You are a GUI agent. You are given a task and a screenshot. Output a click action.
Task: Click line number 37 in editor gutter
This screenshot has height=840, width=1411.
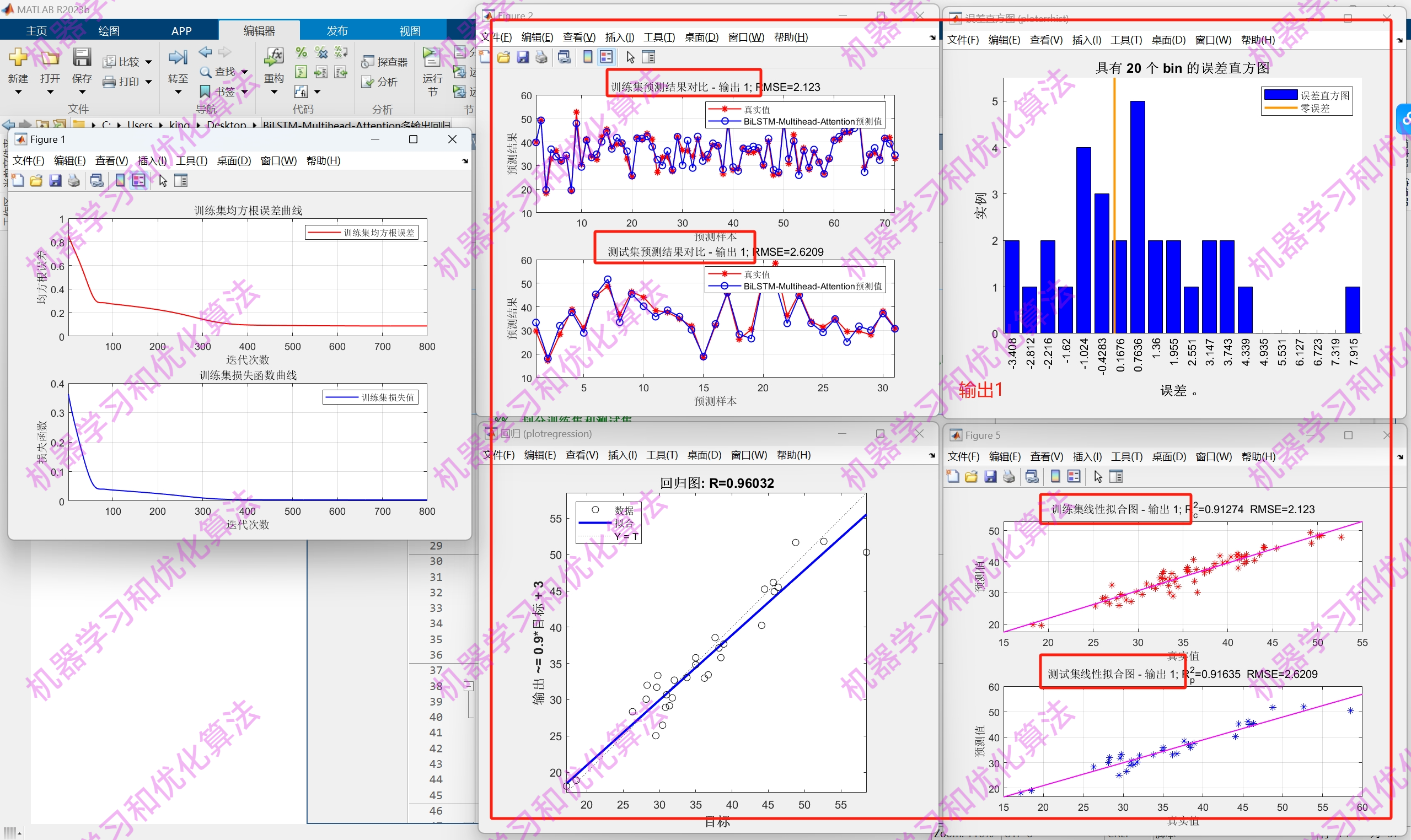click(x=436, y=670)
